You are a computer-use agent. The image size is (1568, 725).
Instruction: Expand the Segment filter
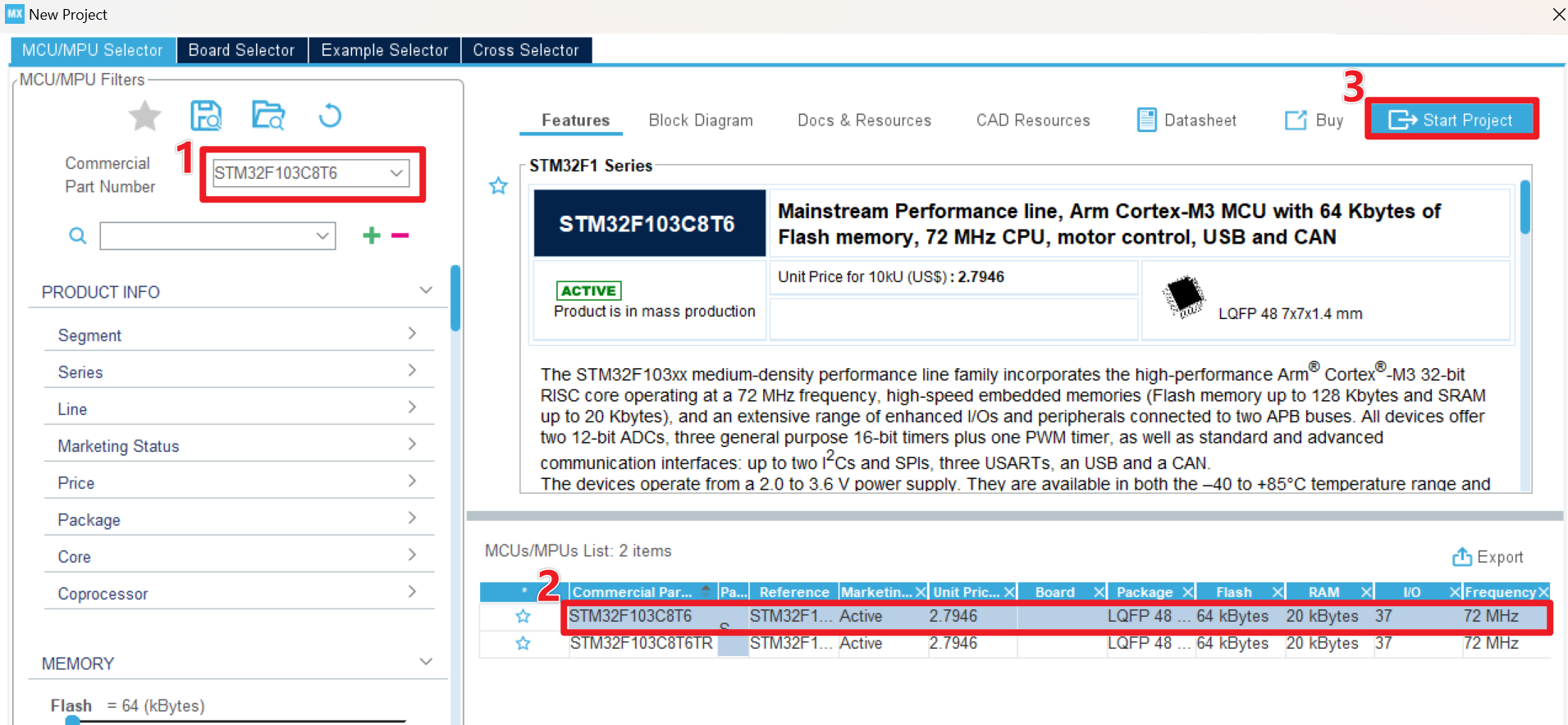tap(412, 333)
